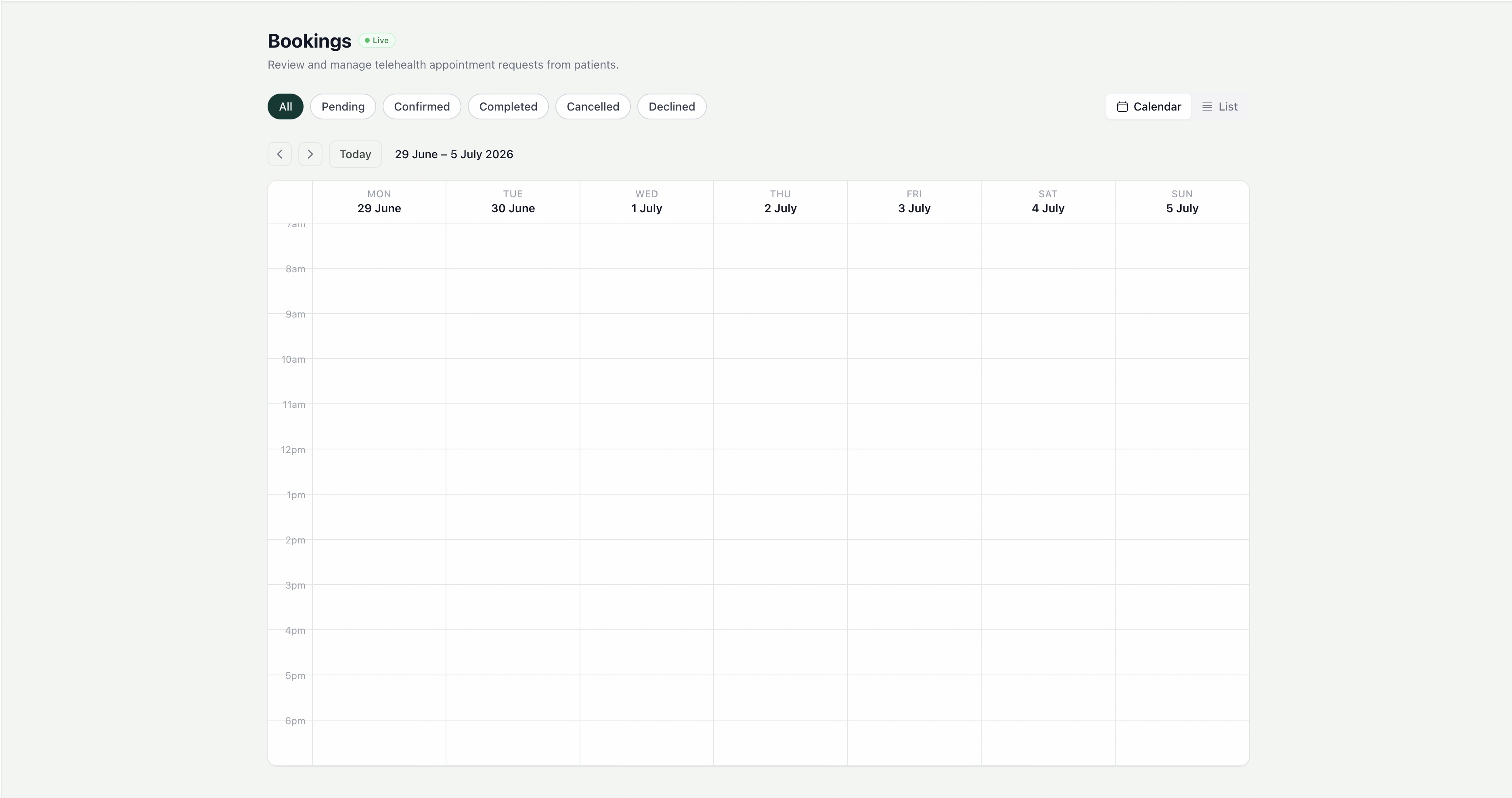Image resolution: width=1512 pixels, height=798 pixels.
Task: Select the Wed 1 July column header
Action: click(647, 202)
